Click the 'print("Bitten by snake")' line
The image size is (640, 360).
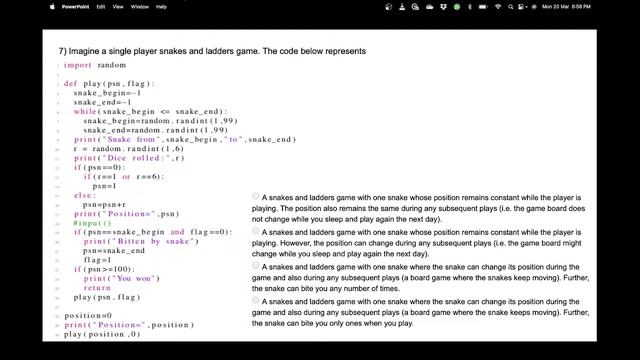click(141, 241)
